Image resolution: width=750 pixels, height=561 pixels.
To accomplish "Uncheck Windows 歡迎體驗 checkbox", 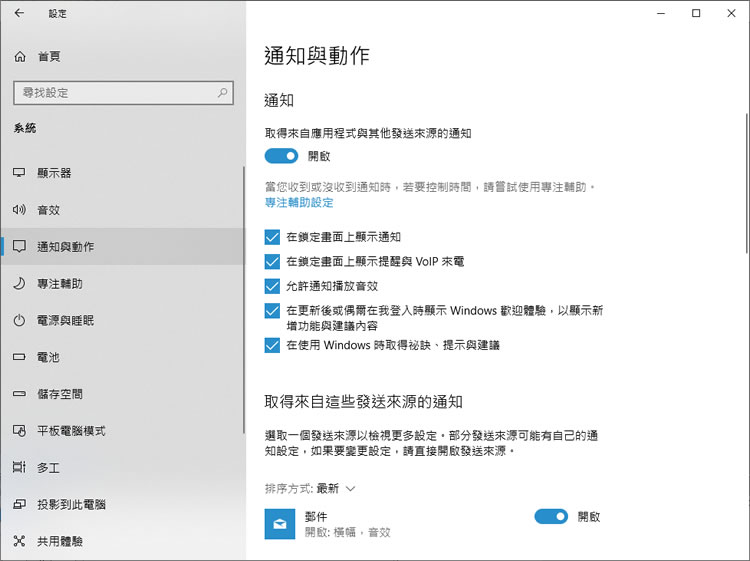I will coord(272,311).
